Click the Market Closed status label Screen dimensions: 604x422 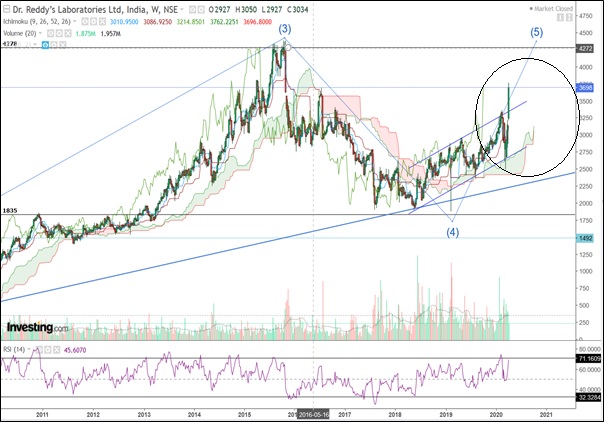(x=551, y=8)
